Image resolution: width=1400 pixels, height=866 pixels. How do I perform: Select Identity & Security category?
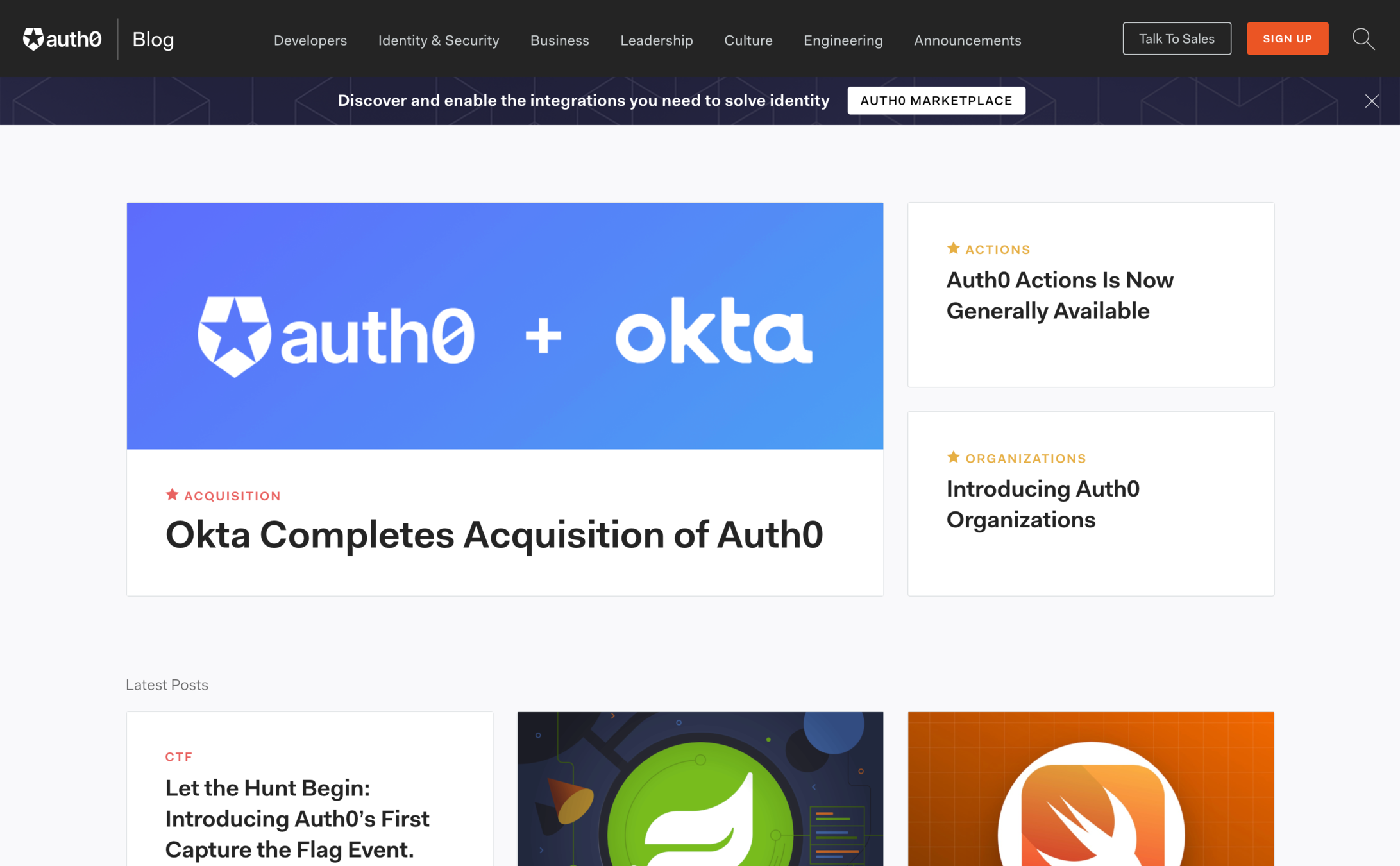point(439,40)
